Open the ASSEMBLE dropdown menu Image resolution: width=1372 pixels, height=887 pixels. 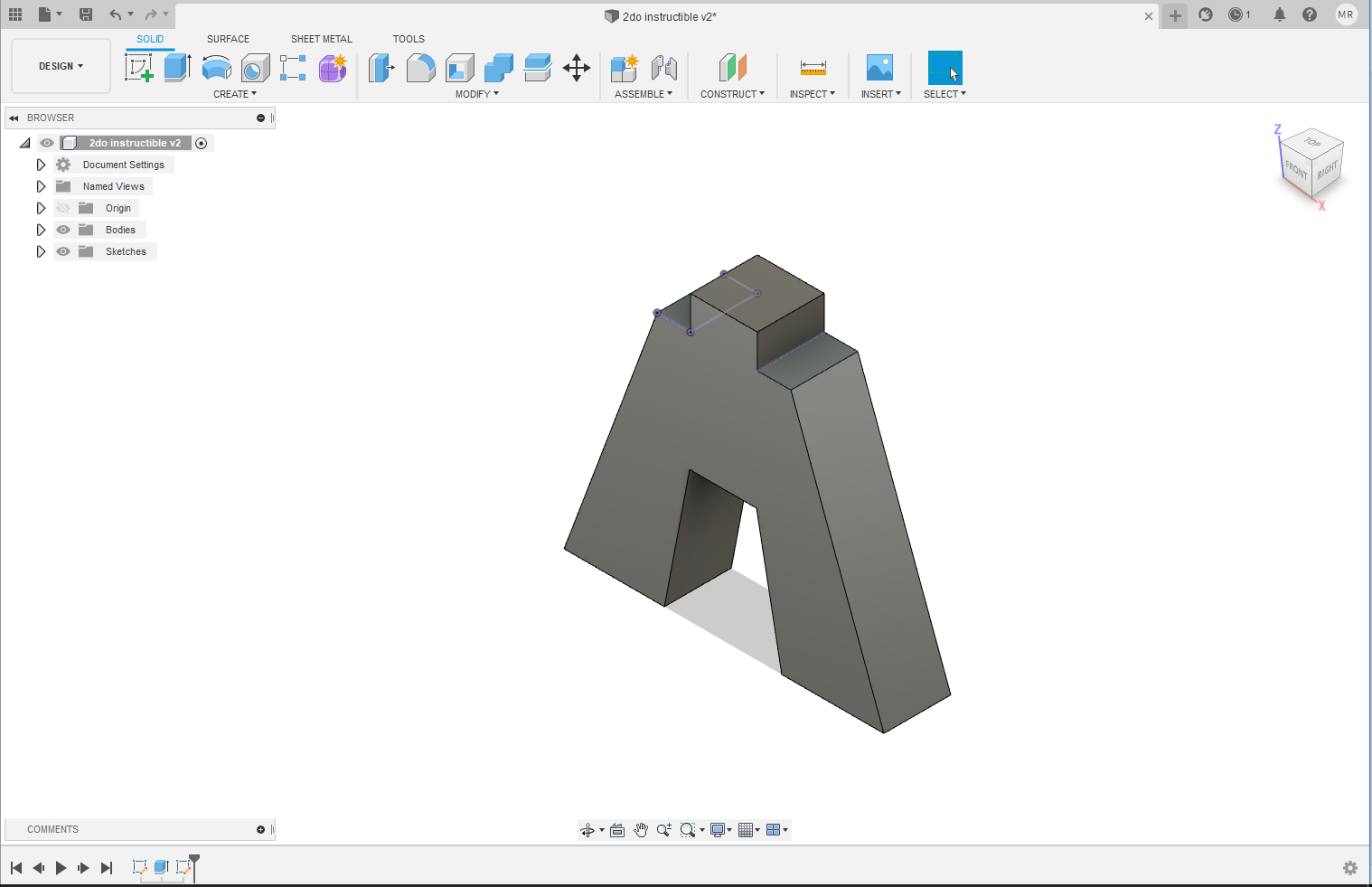point(644,94)
